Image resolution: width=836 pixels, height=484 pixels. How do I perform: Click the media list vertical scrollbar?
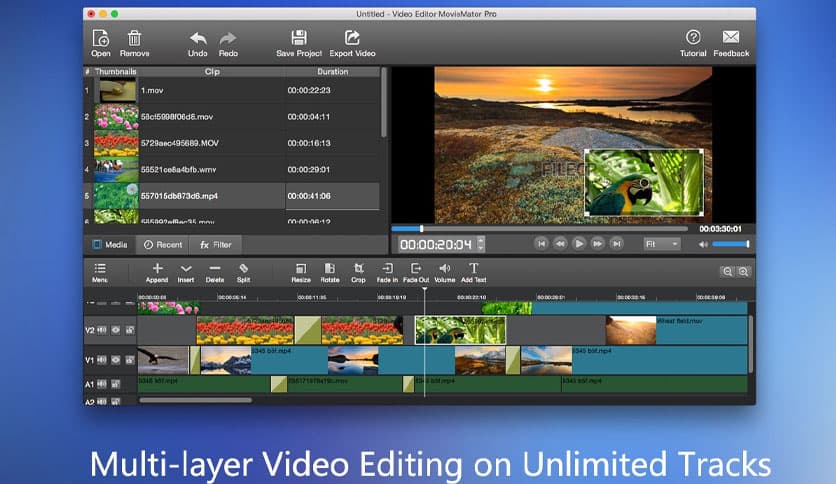point(383,102)
